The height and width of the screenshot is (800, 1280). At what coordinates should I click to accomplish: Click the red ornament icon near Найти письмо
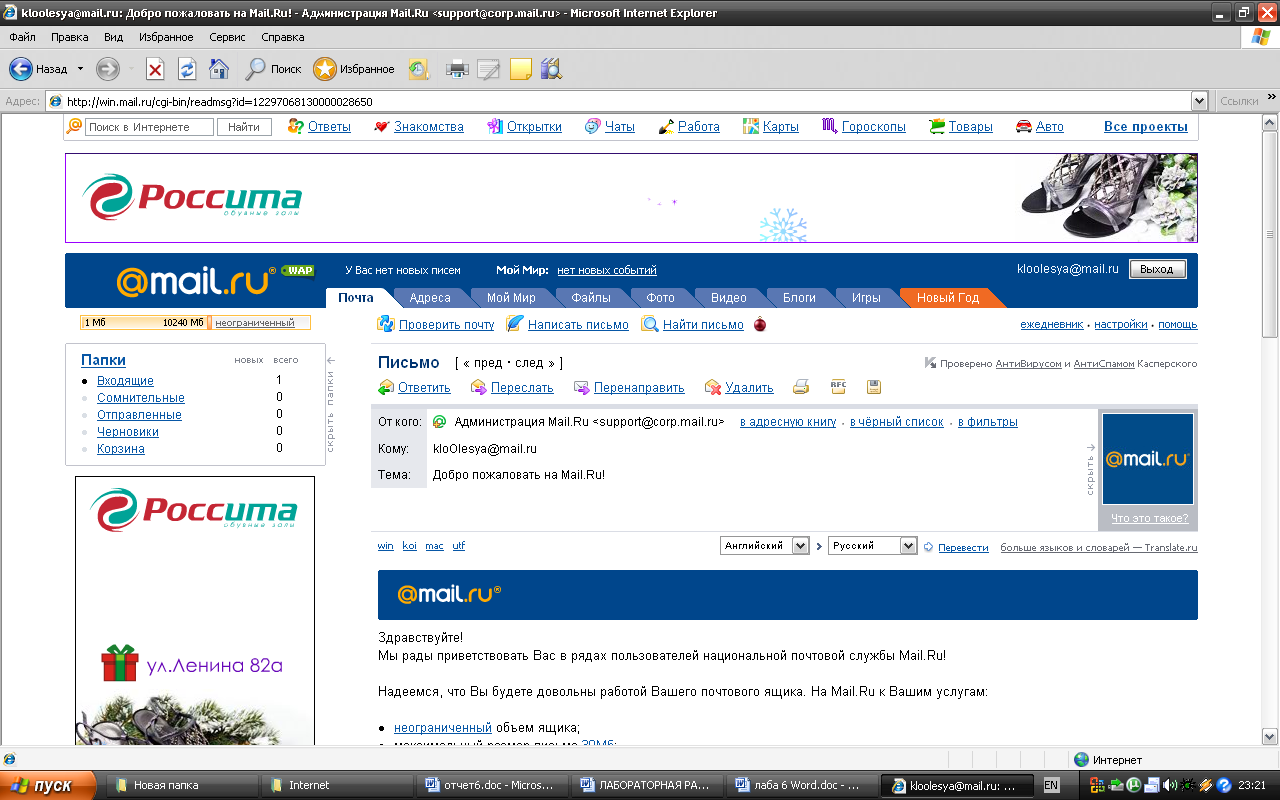pyautogui.click(x=760, y=324)
